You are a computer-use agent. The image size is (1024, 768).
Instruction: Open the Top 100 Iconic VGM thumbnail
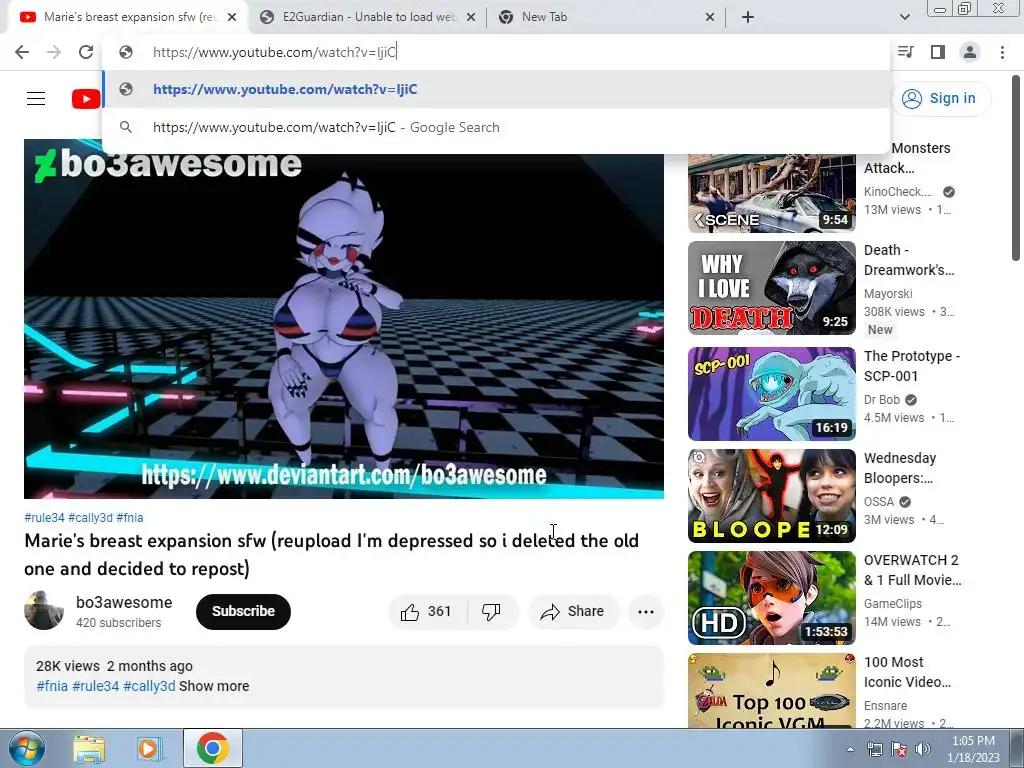coord(771,690)
